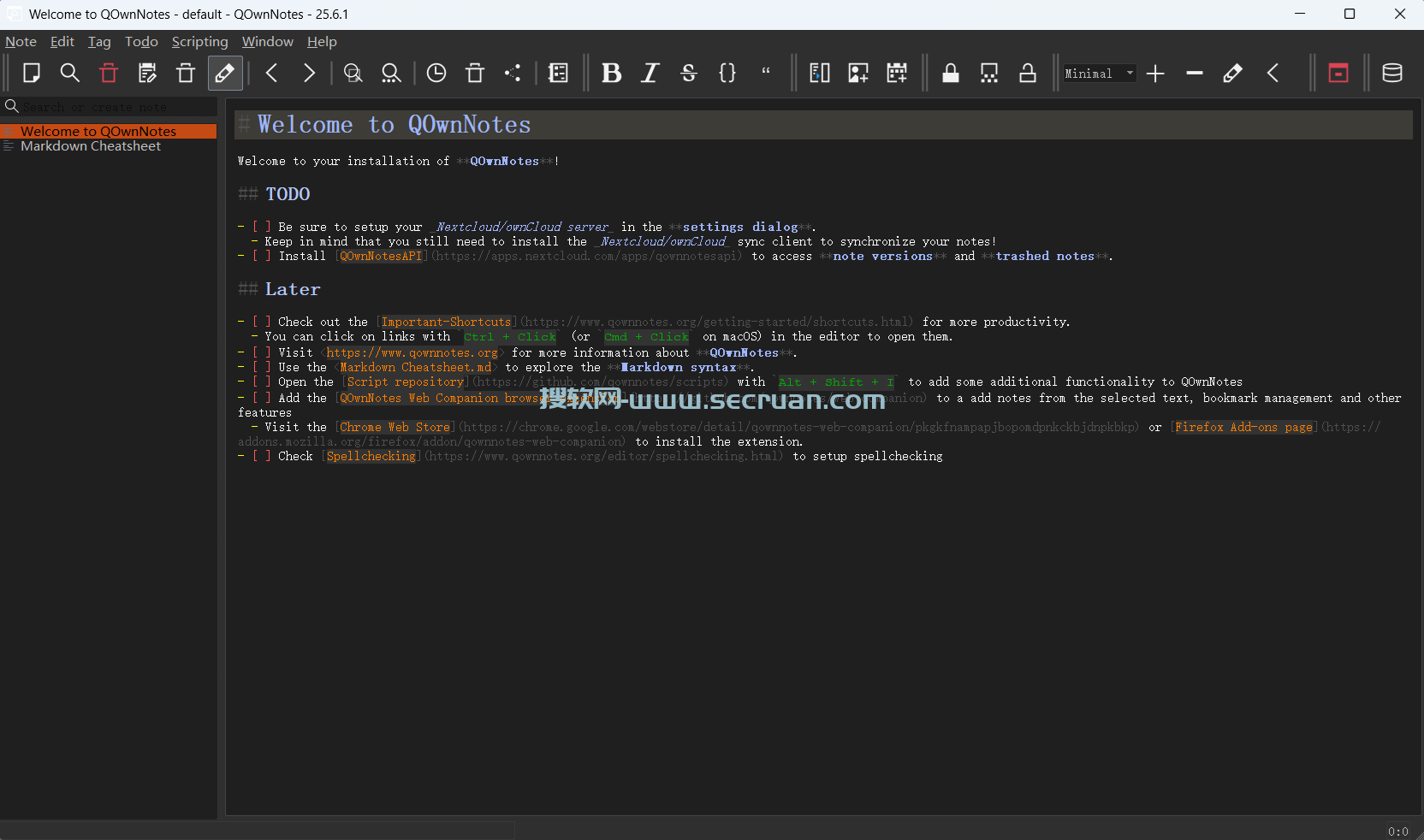Go forward with the right arrow icon
The image size is (1424, 840).
tap(310, 74)
